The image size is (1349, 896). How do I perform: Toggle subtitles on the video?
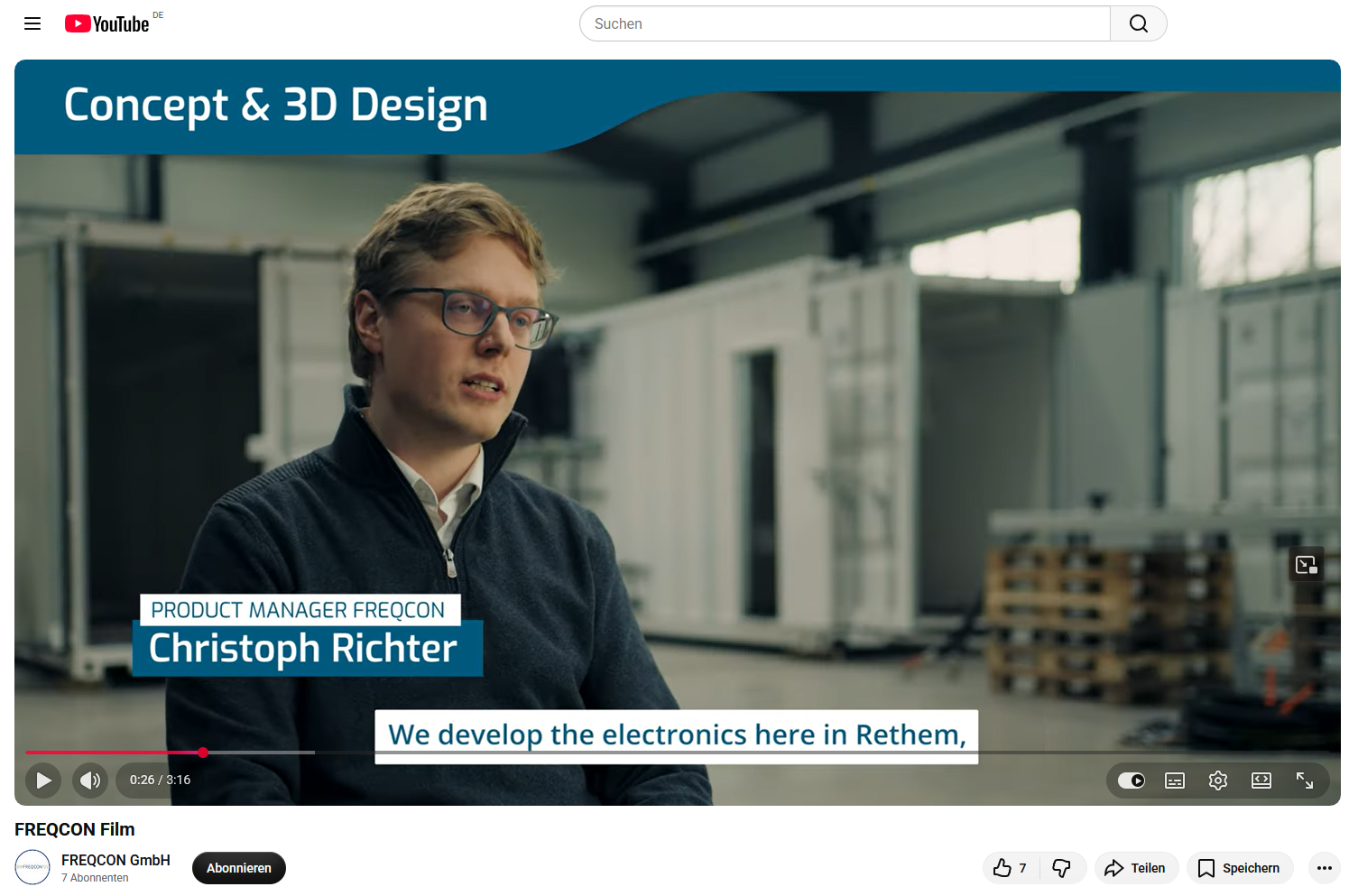pos(1174,781)
